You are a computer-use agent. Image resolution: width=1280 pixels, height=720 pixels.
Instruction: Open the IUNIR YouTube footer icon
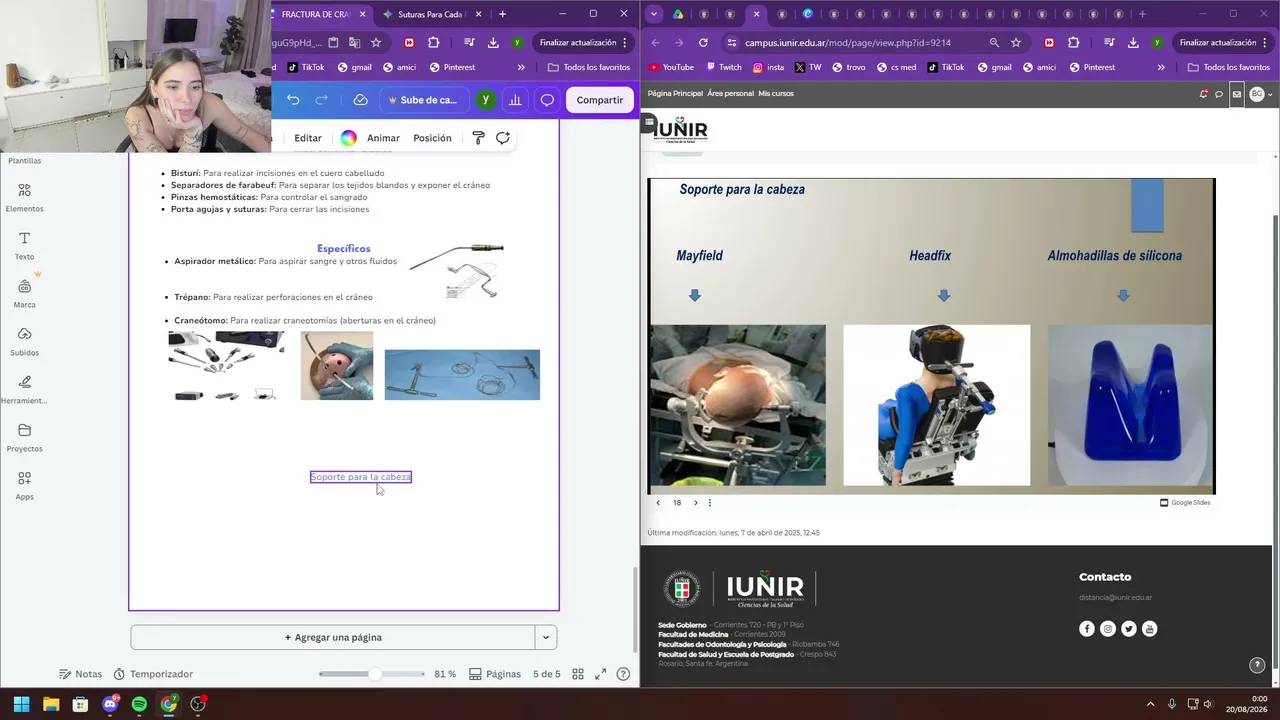1150,629
